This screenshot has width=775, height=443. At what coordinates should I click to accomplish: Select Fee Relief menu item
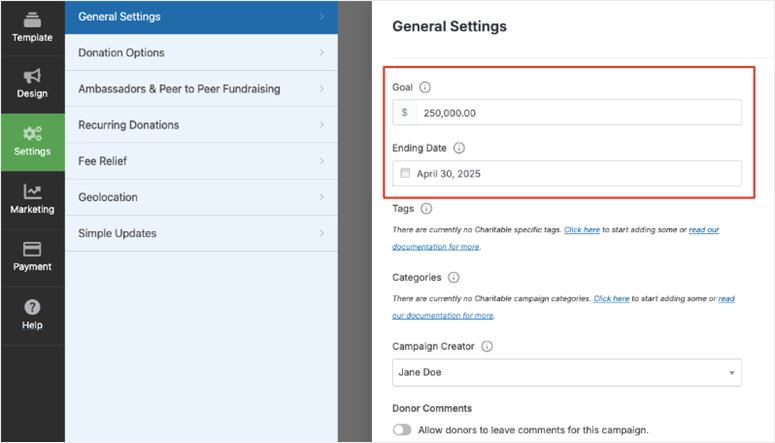pyautogui.click(x=202, y=161)
